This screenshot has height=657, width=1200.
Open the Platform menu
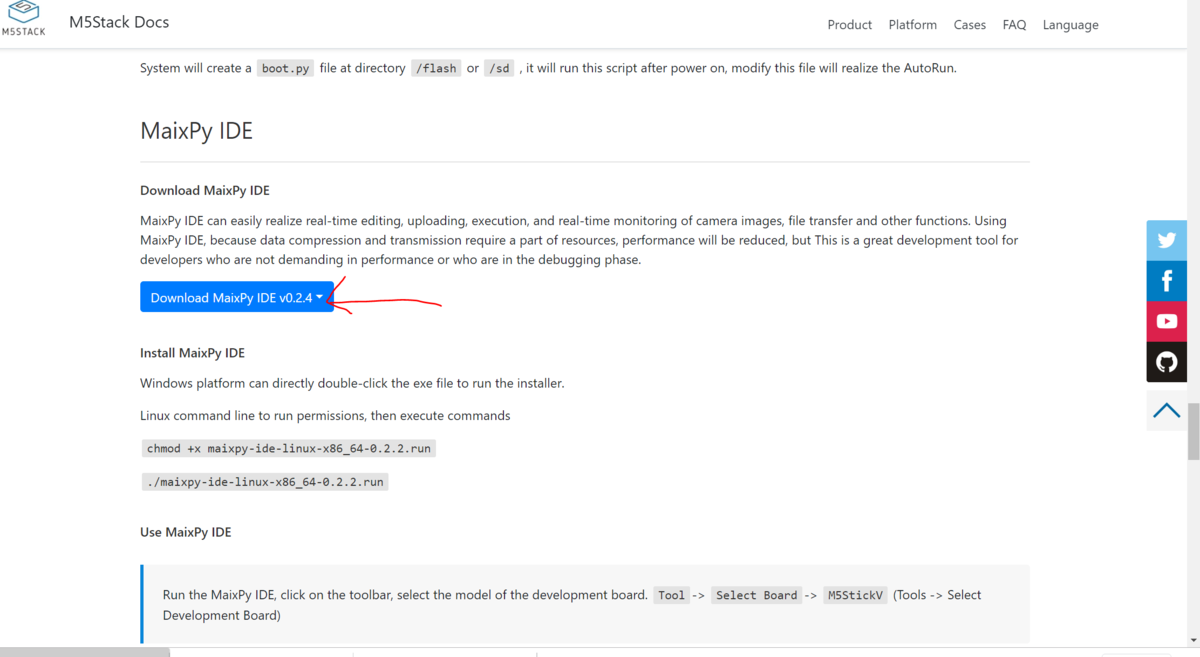(x=913, y=25)
